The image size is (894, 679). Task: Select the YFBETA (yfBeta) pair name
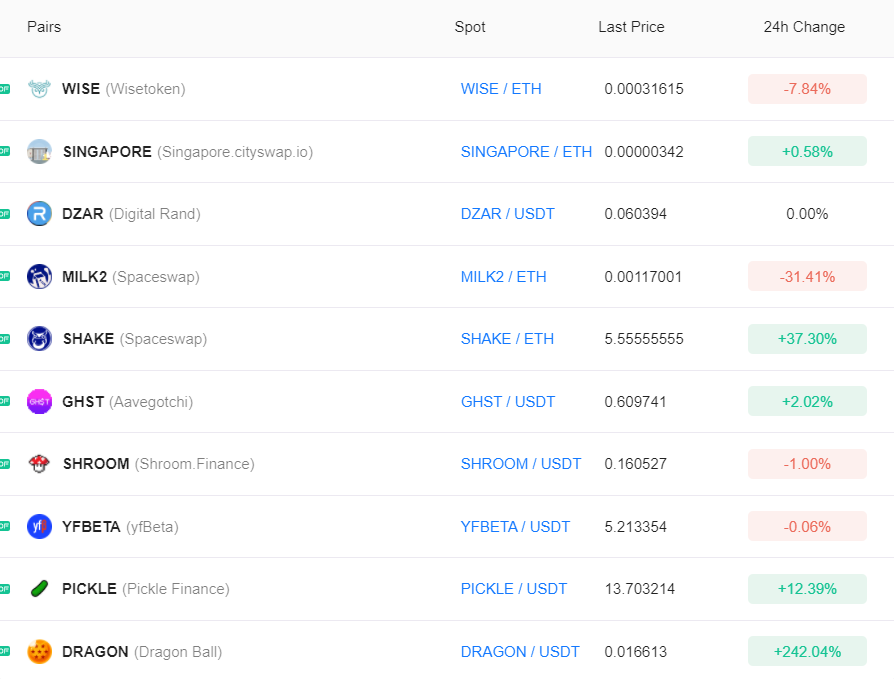pos(120,526)
